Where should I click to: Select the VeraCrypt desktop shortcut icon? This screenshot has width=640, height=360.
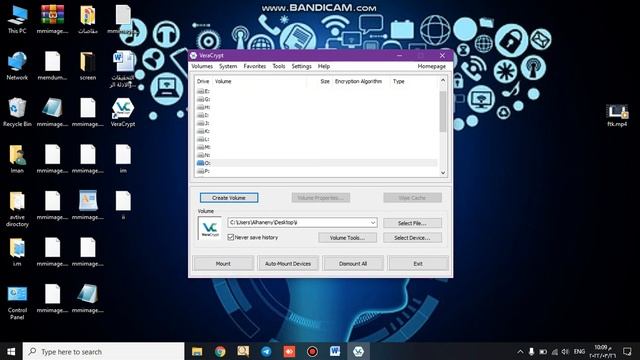coord(123,112)
